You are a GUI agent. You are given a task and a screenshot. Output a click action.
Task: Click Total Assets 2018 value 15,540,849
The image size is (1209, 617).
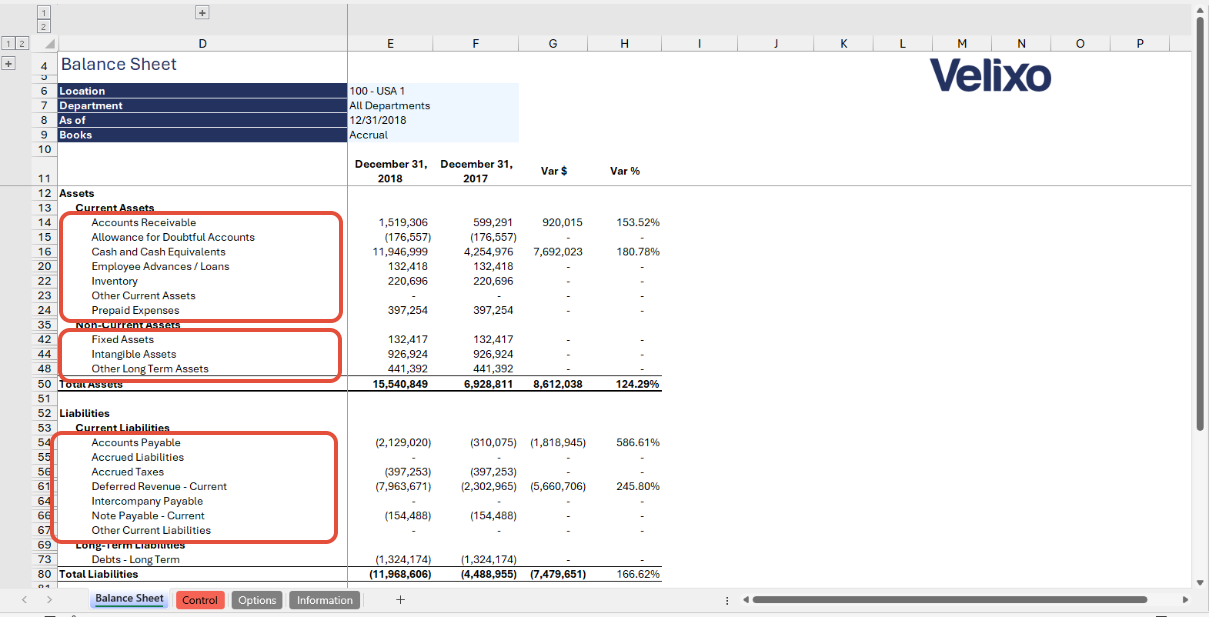point(400,384)
